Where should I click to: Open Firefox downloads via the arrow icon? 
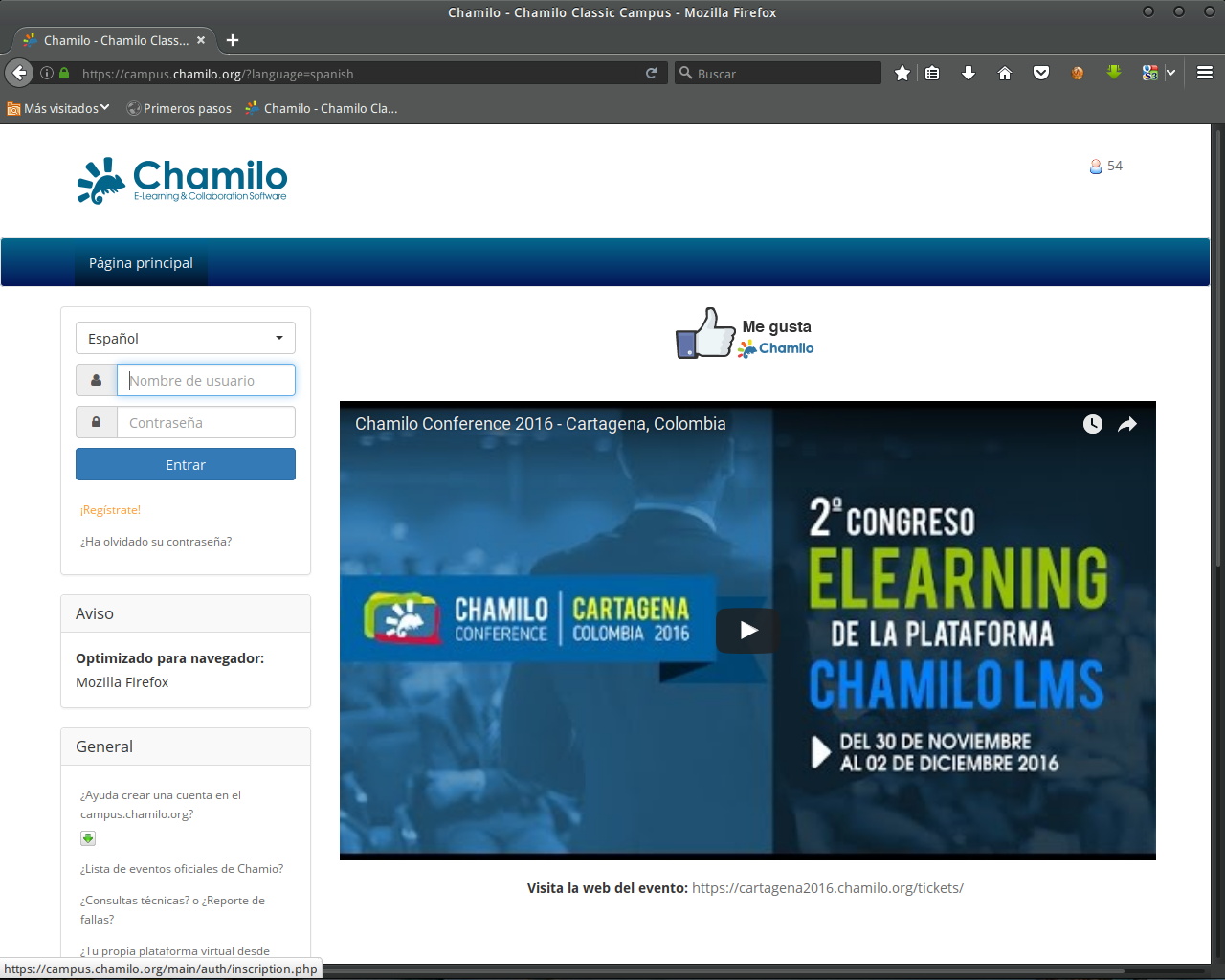pos(969,72)
